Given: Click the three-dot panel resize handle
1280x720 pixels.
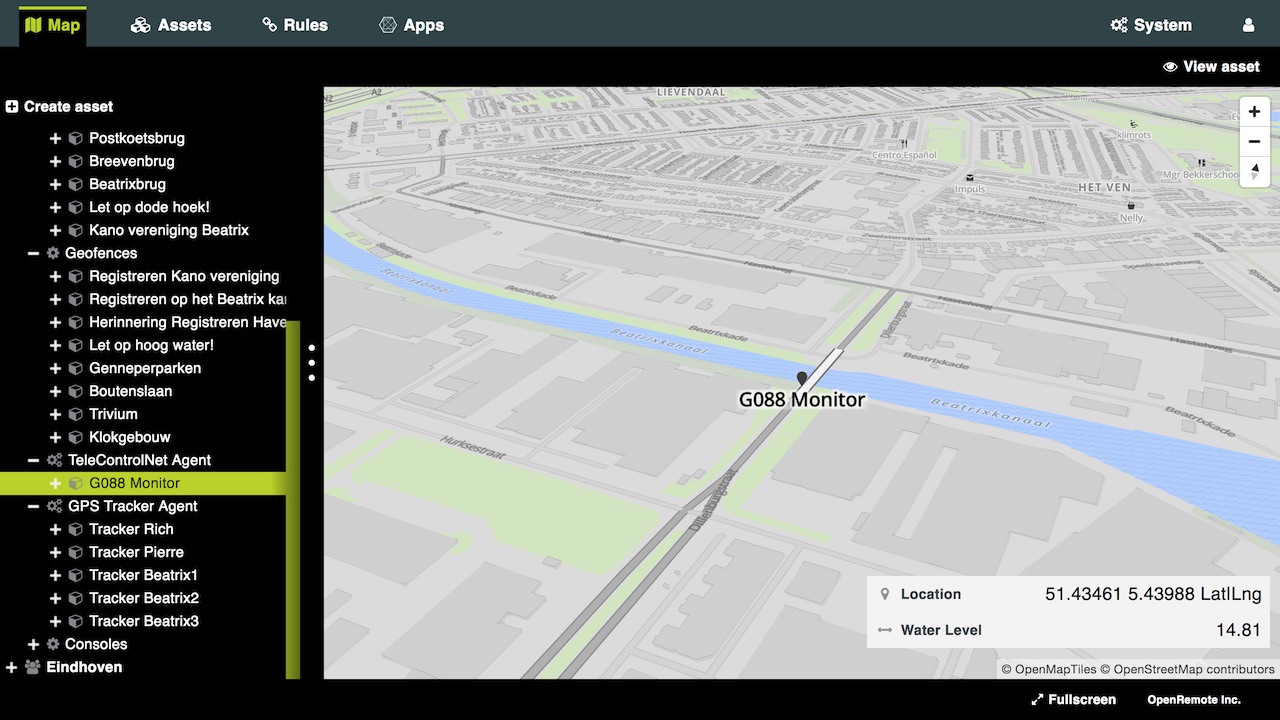Looking at the screenshot, I should (312, 362).
